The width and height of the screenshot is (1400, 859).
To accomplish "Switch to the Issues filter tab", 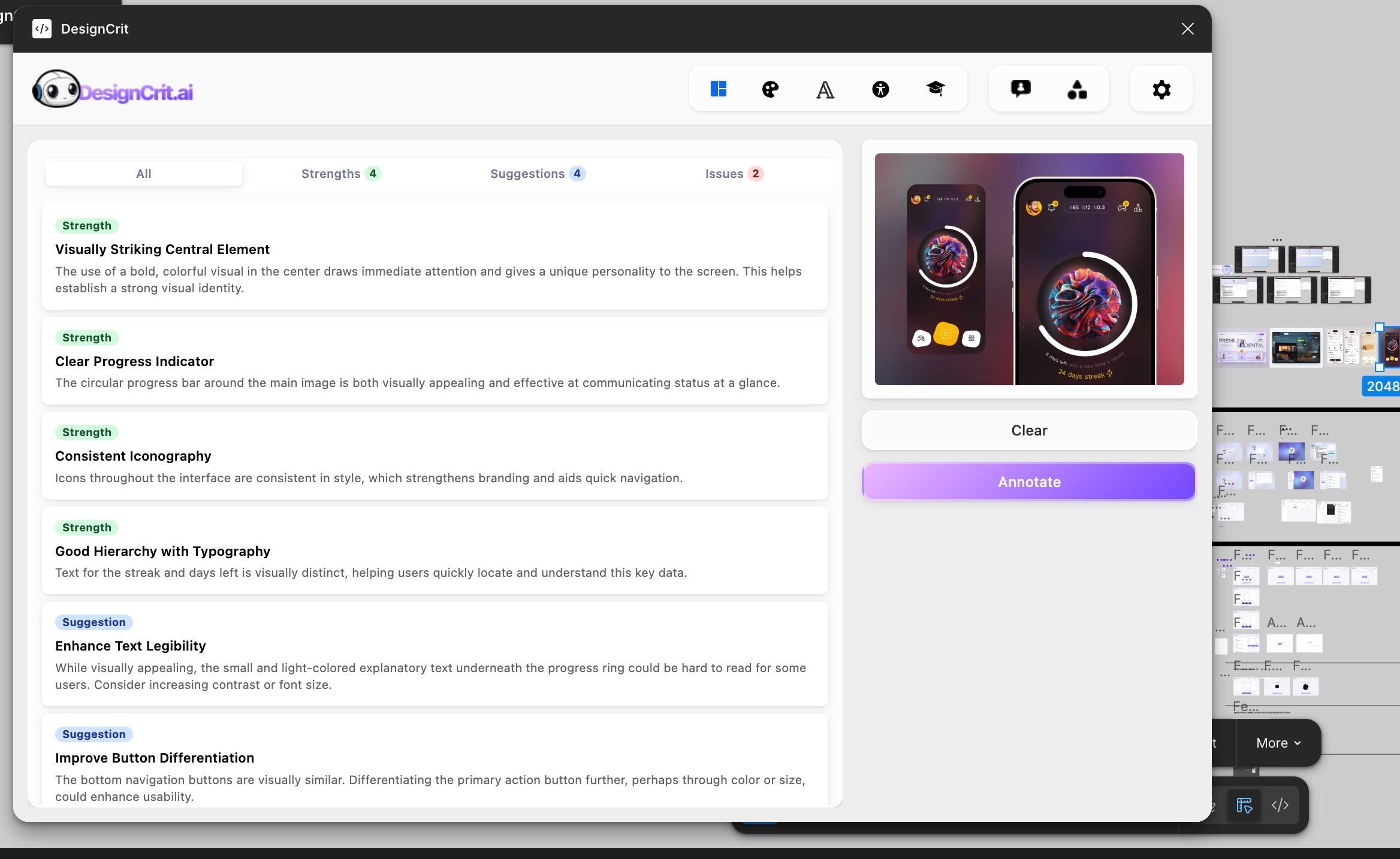I will tap(732, 174).
